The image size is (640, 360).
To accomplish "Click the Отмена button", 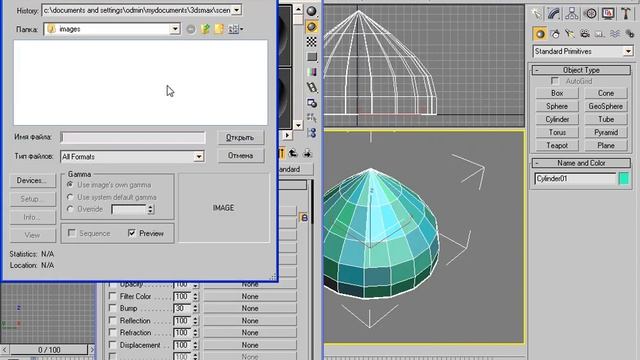I will pos(240,156).
